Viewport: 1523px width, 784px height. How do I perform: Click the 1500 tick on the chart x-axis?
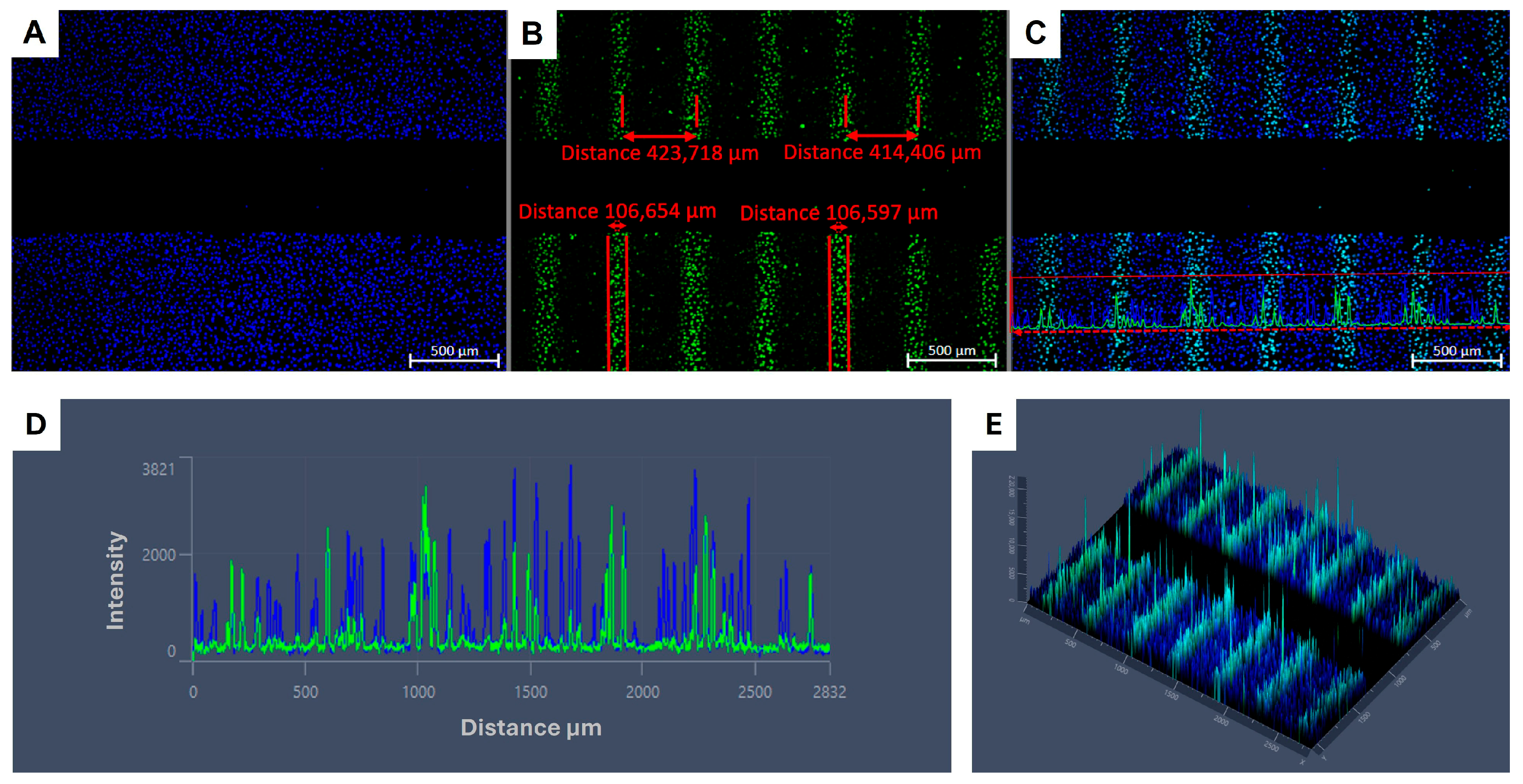pyautogui.click(x=530, y=692)
